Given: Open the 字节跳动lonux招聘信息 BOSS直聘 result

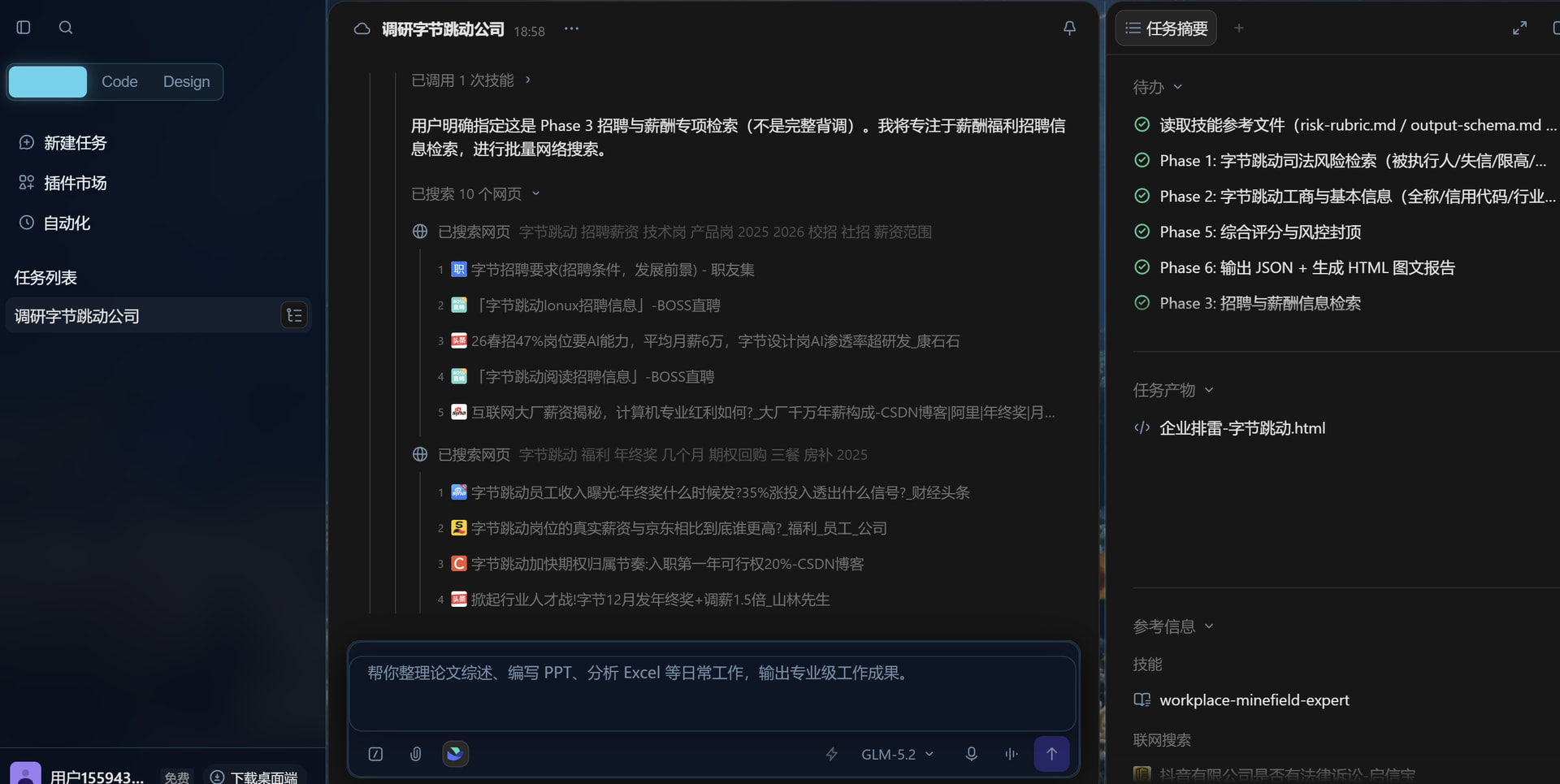Looking at the screenshot, I should (596, 305).
